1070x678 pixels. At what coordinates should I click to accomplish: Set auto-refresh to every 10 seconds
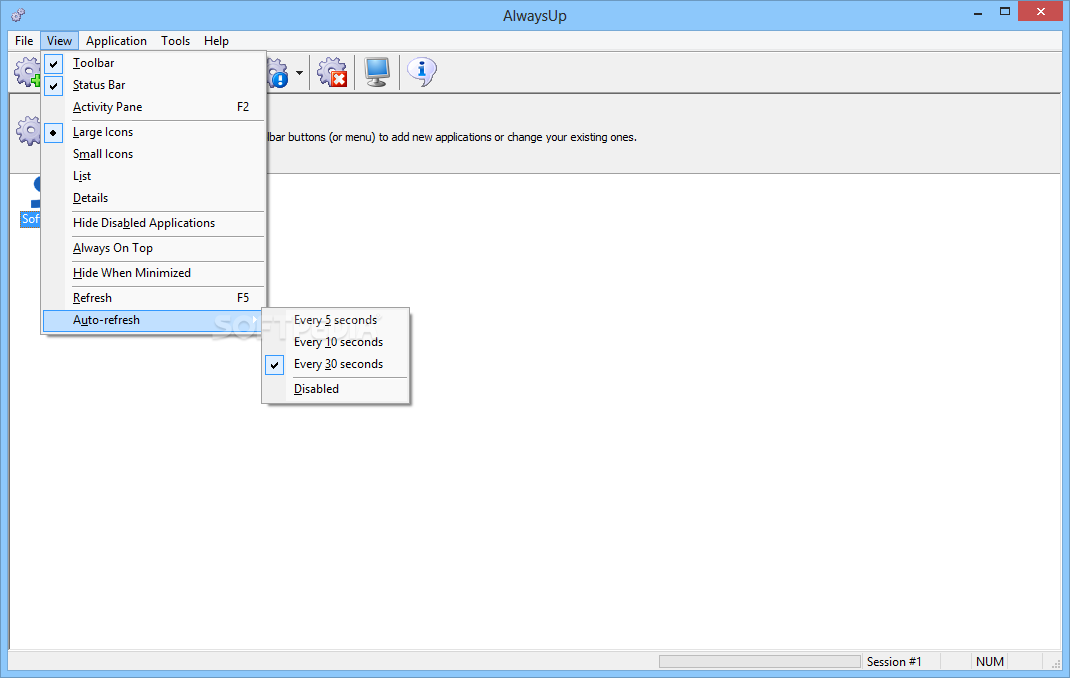point(336,342)
